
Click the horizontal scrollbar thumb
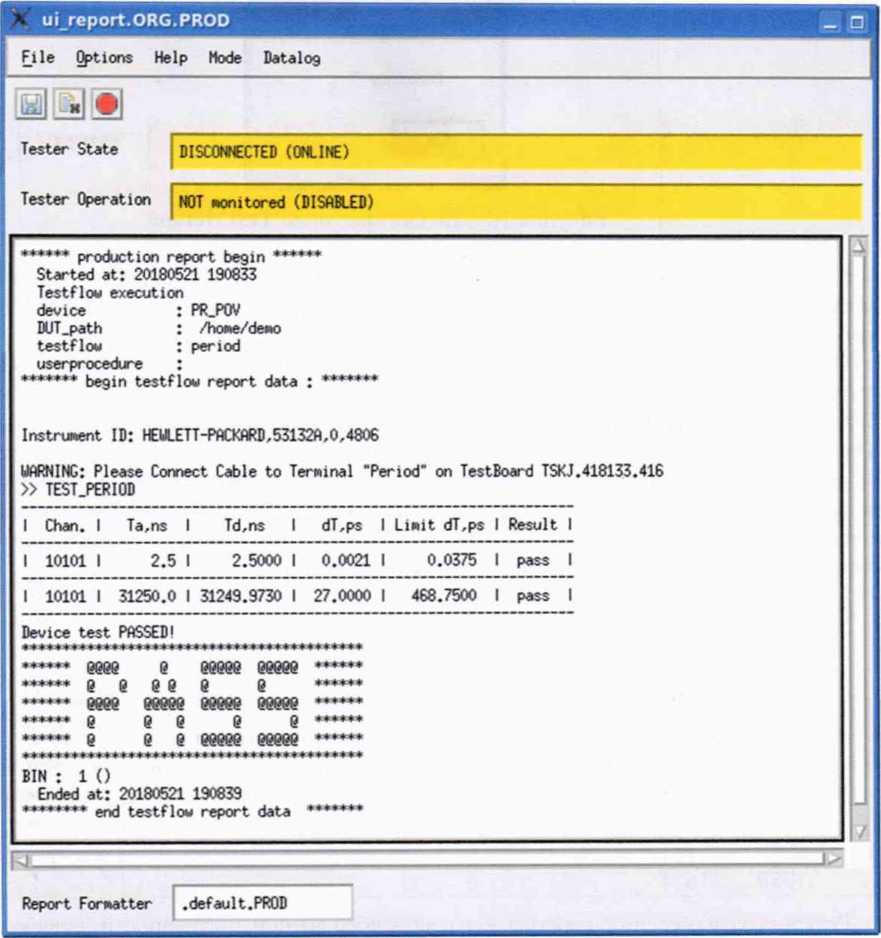click(427, 860)
